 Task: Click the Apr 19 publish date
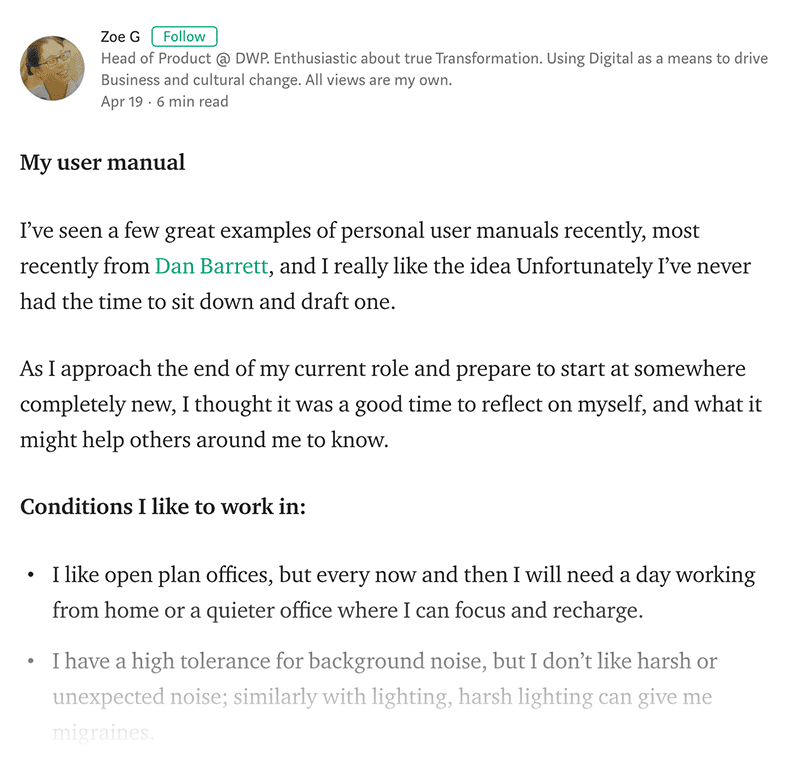[121, 102]
